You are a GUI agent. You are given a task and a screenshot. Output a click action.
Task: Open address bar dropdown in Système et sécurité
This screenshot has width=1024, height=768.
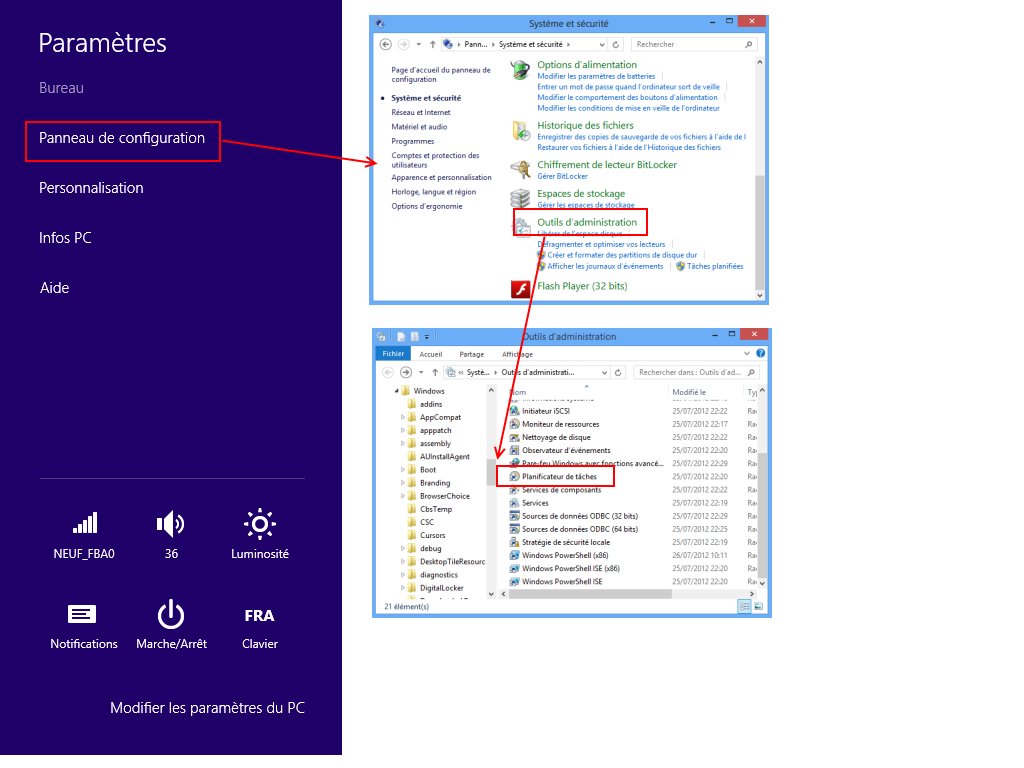tap(601, 44)
